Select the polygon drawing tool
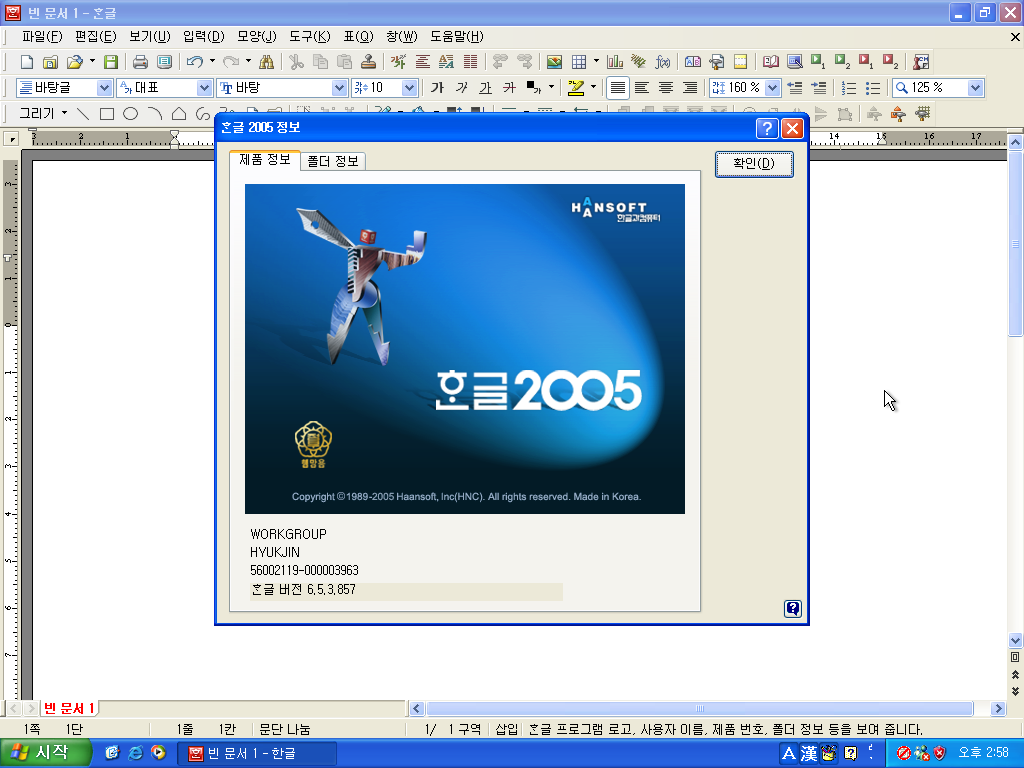 click(178, 114)
